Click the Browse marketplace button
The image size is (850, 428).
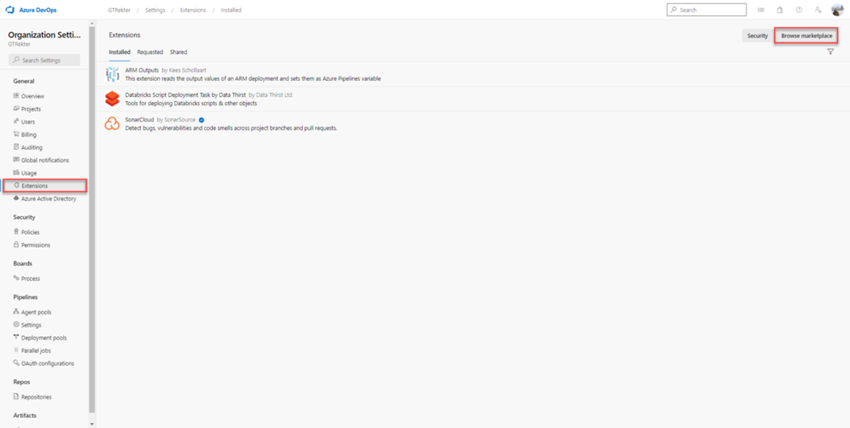coord(806,36)
